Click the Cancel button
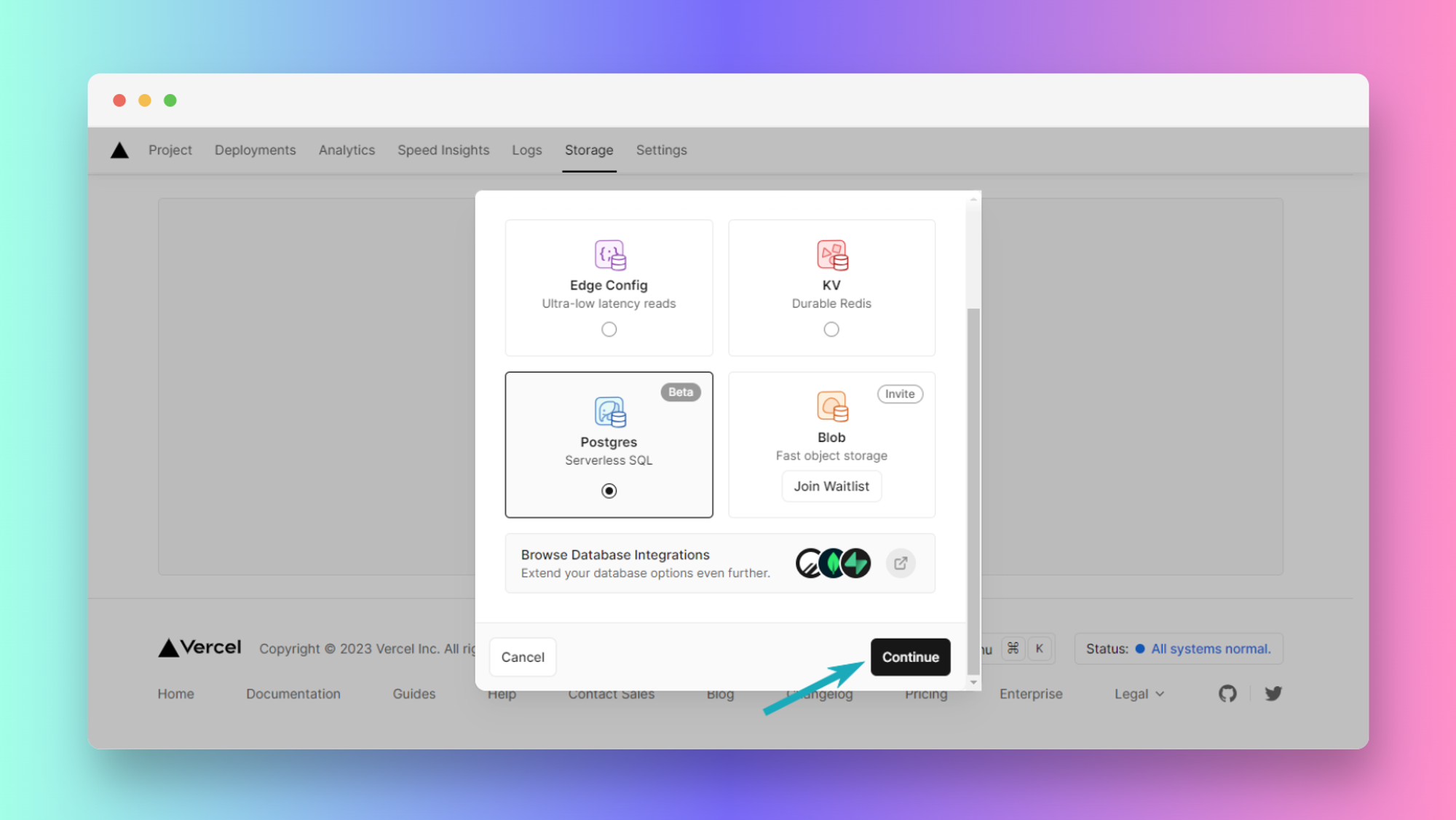Image resolution: width=1456 pixels, height=820 pixels. pyautogui.click(x=522, y=657)
